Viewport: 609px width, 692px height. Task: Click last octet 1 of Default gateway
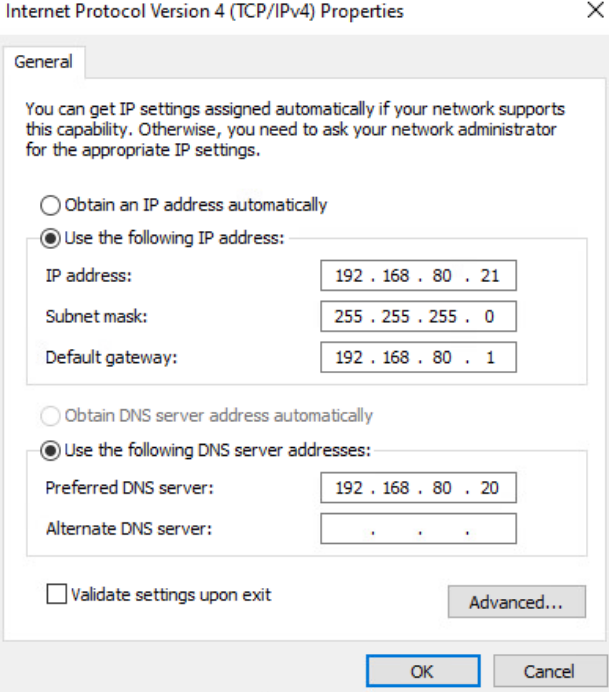point(490,357)
